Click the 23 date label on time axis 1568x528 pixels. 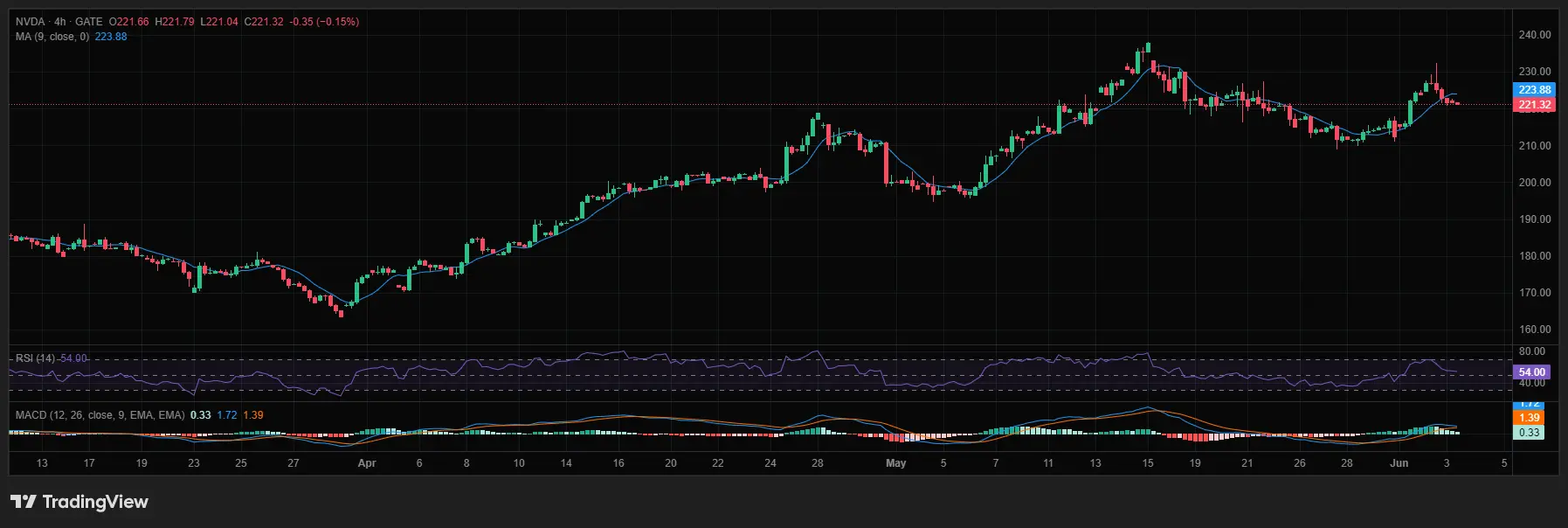pyautogui.click(x=194, y=463)
